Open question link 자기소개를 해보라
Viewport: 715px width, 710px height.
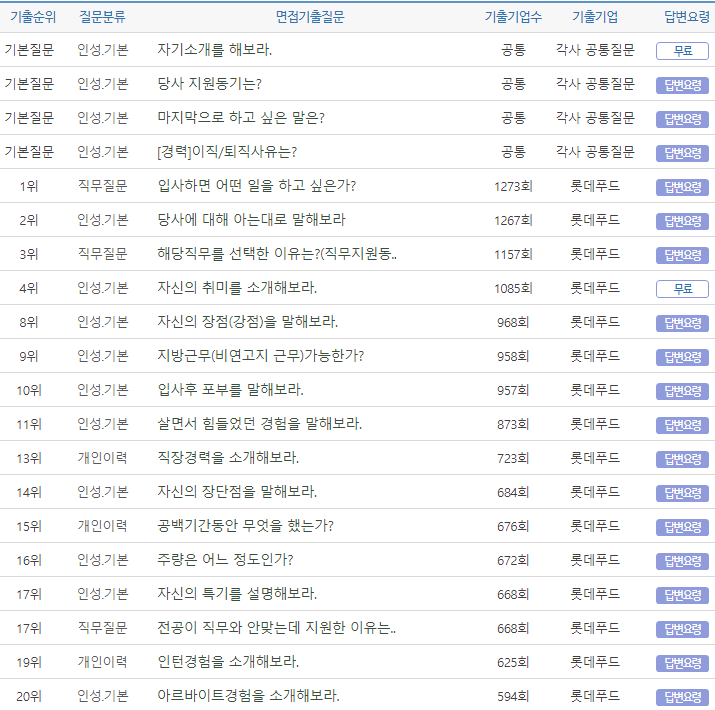coord(214,50)
